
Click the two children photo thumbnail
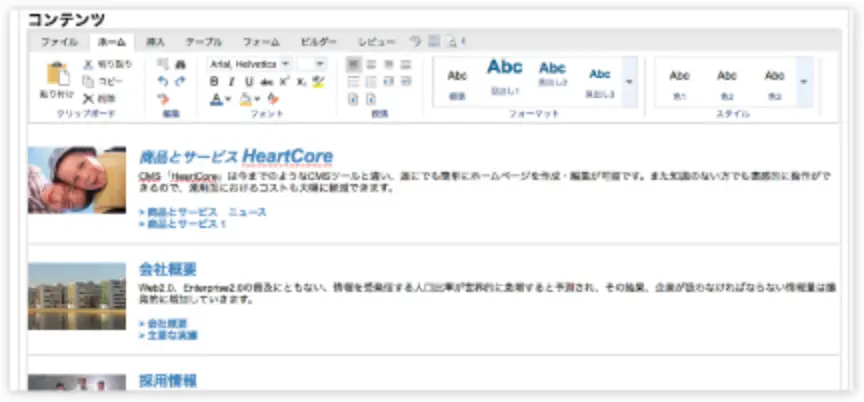pos(77,180)
